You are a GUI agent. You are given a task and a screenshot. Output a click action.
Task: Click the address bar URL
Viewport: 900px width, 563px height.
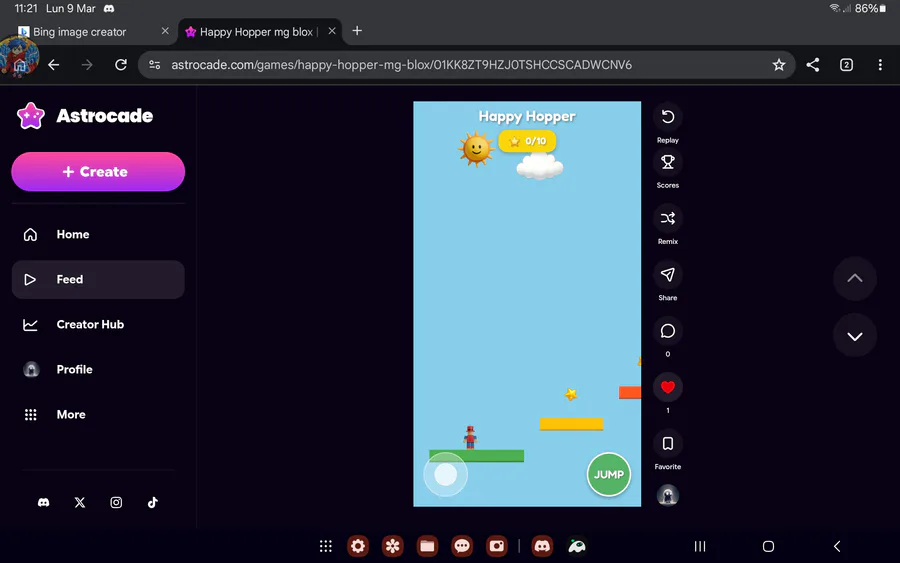[401, 65]
